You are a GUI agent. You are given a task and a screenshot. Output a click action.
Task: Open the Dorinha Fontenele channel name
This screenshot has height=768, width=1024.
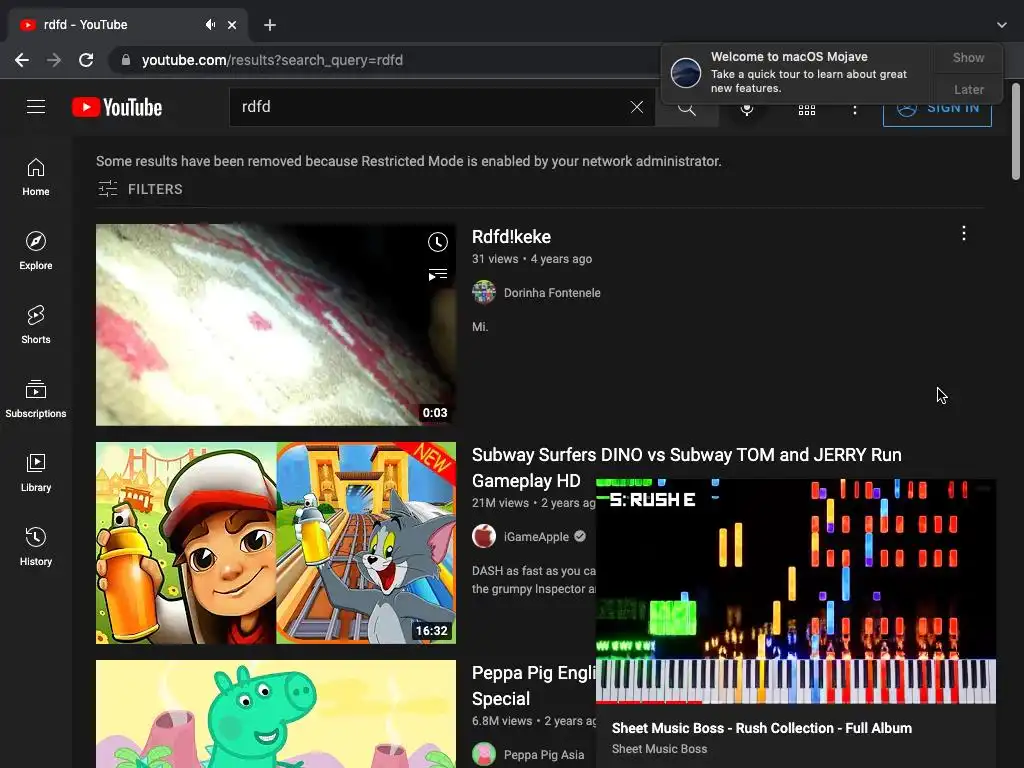point(552,293)
